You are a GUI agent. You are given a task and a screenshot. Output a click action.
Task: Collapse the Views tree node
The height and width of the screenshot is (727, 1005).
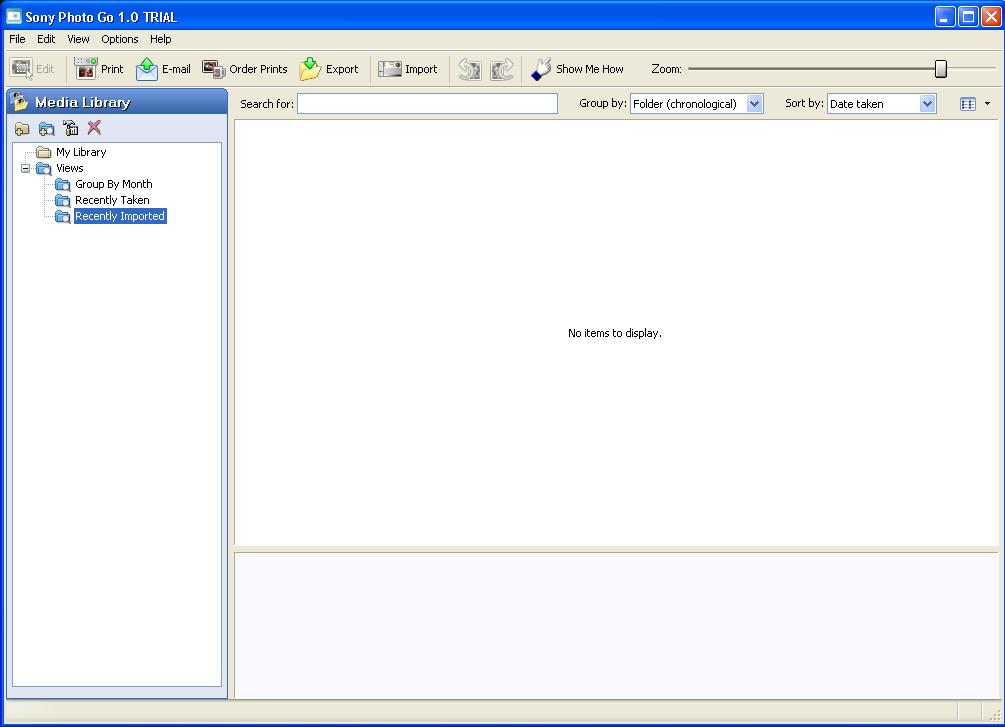tap(26, 169)
